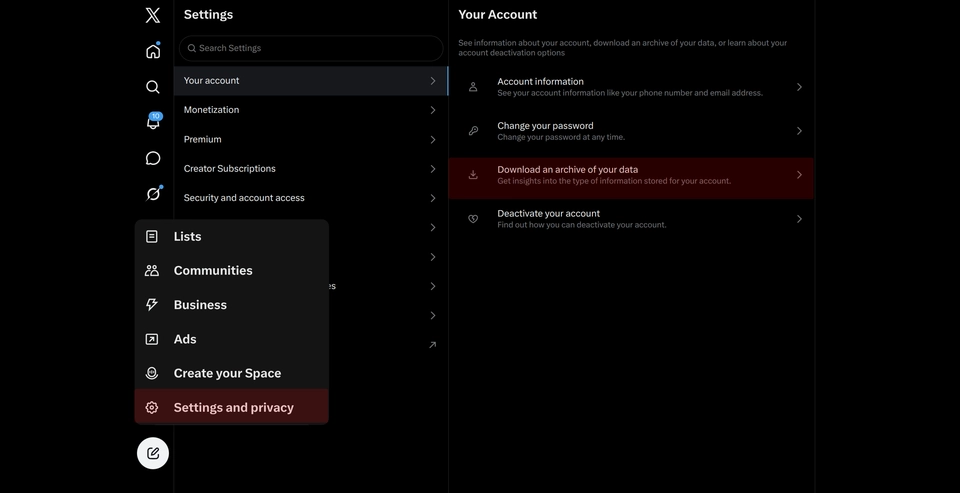Click the Deactivate broken heart icon
This screenshot has height=493, width=960.
pyautogui.click(x=473, y=219)
